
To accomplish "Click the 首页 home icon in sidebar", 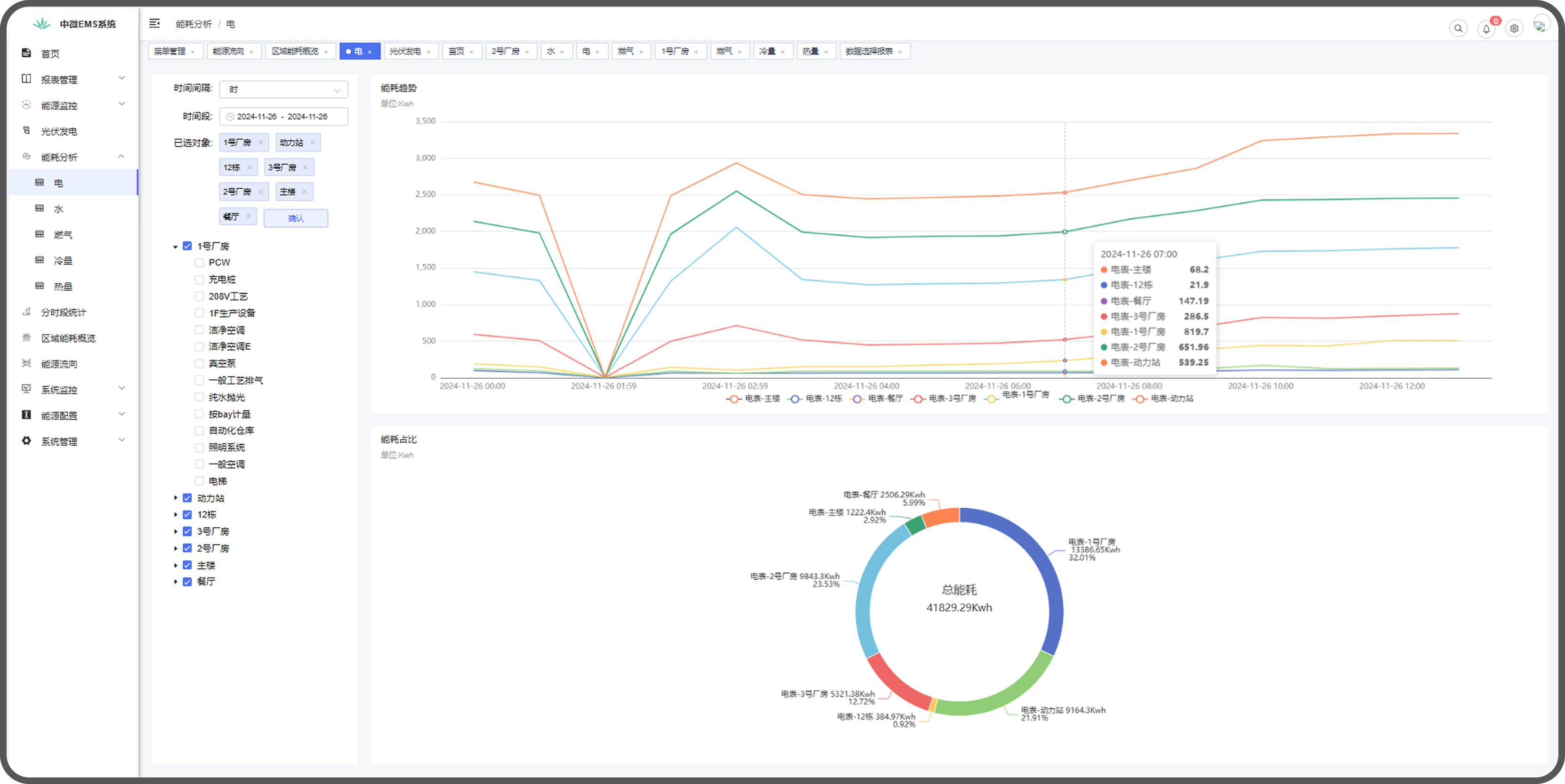I will pos(26,54).
